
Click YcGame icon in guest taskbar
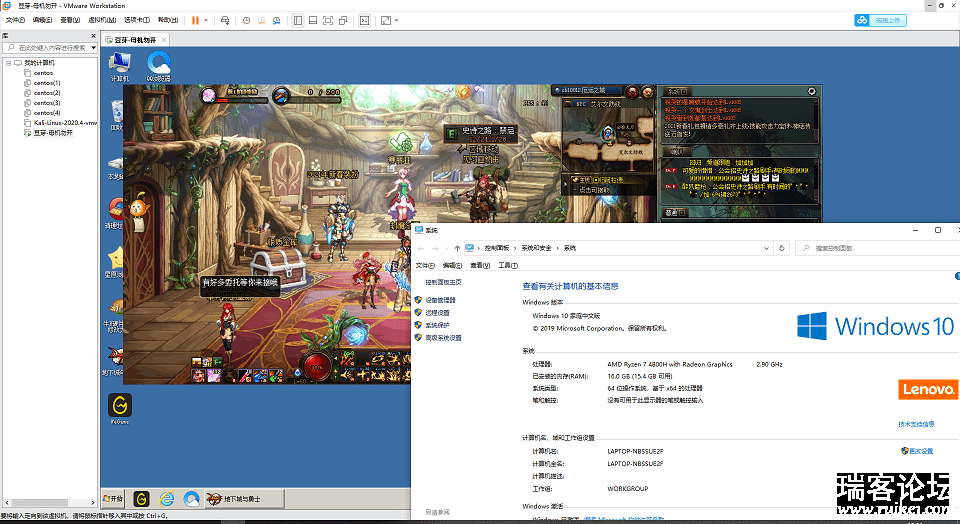141,499
